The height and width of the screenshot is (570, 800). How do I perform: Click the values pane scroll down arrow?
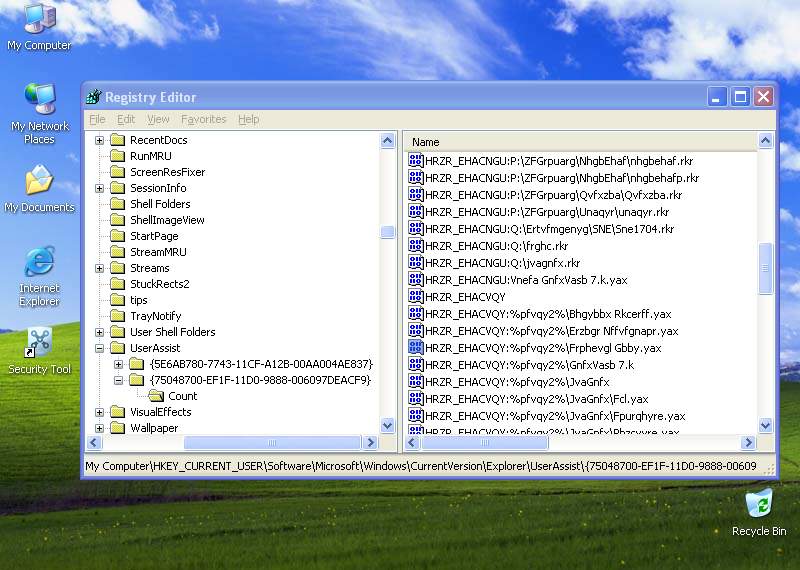coord(765,425)
